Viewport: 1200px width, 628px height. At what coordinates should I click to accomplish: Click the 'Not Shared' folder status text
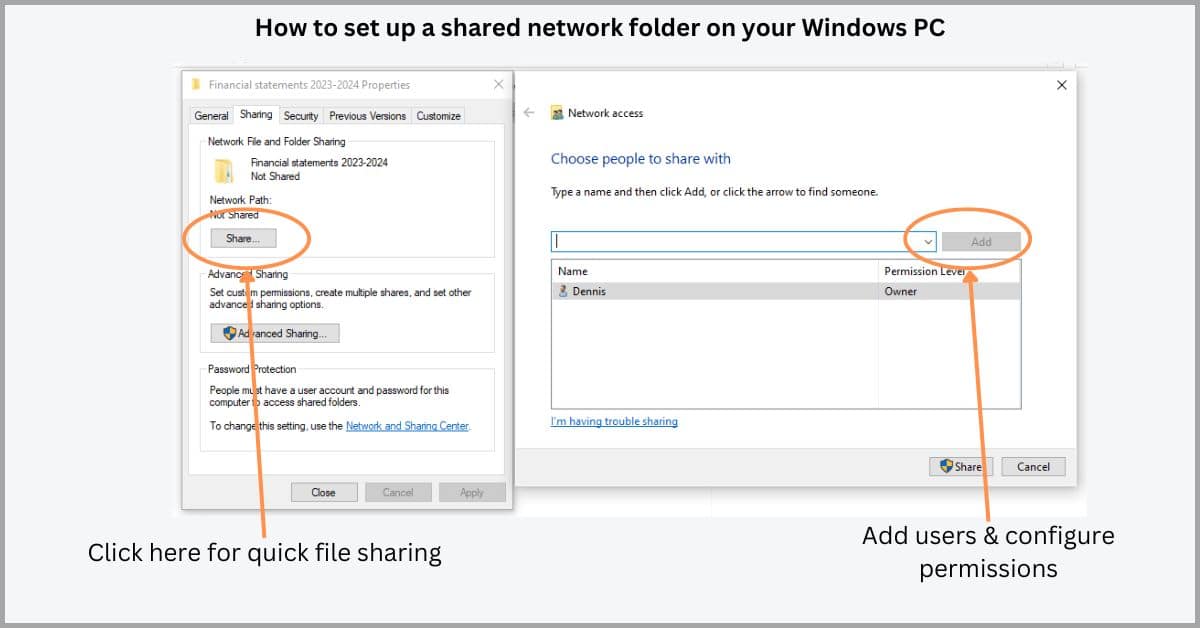[x=275, y=176]
